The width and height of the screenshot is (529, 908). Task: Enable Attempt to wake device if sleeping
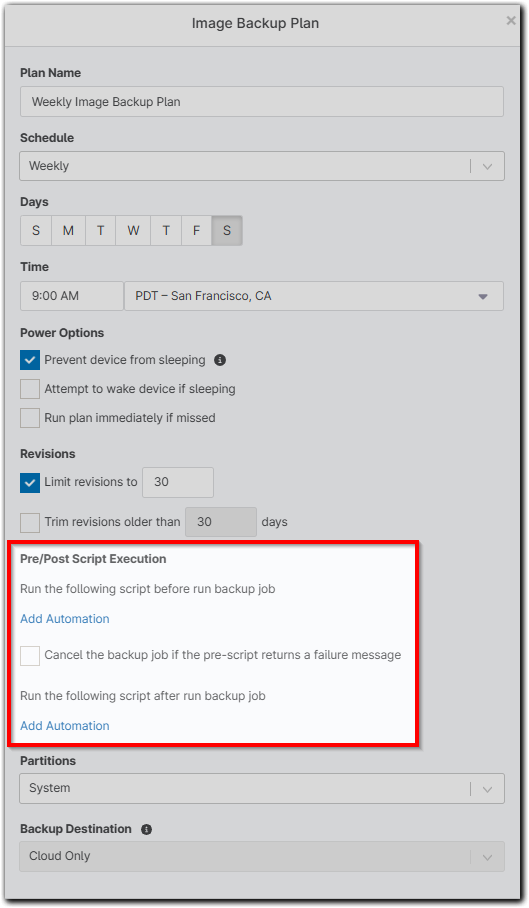coord(30,389)
